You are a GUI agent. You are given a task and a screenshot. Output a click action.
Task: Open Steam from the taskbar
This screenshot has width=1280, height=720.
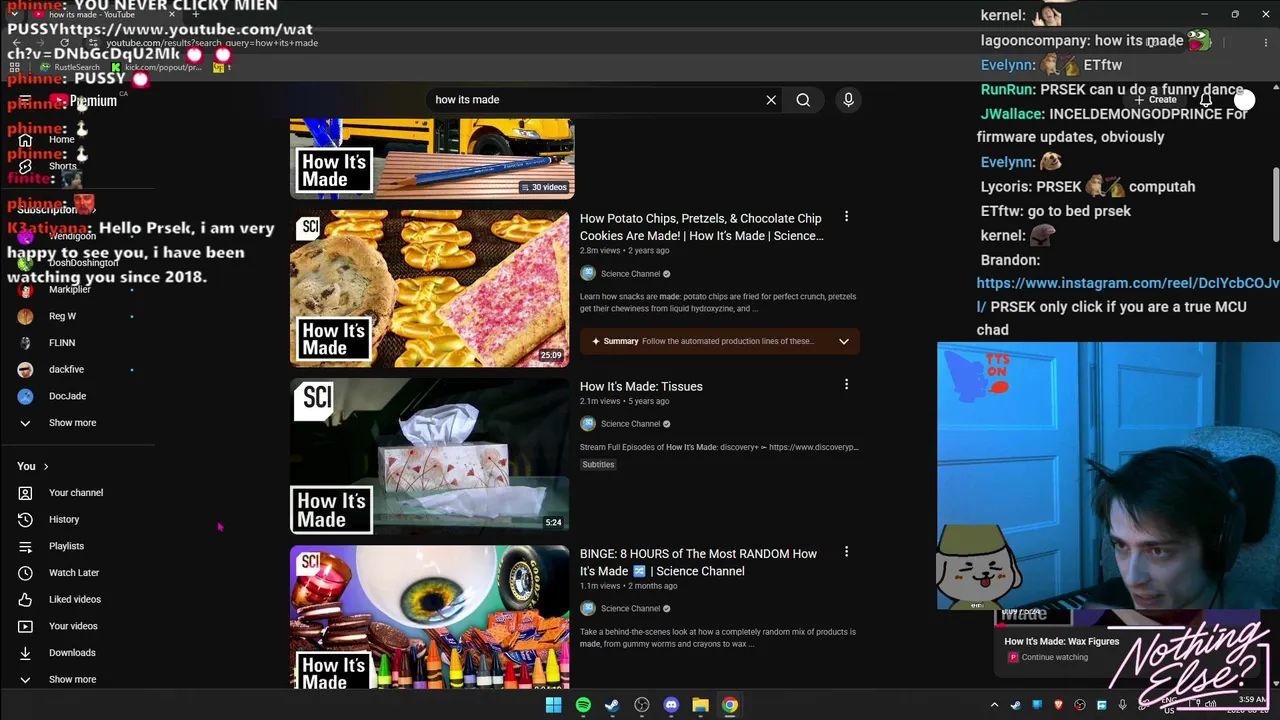[x=612, y=705]
